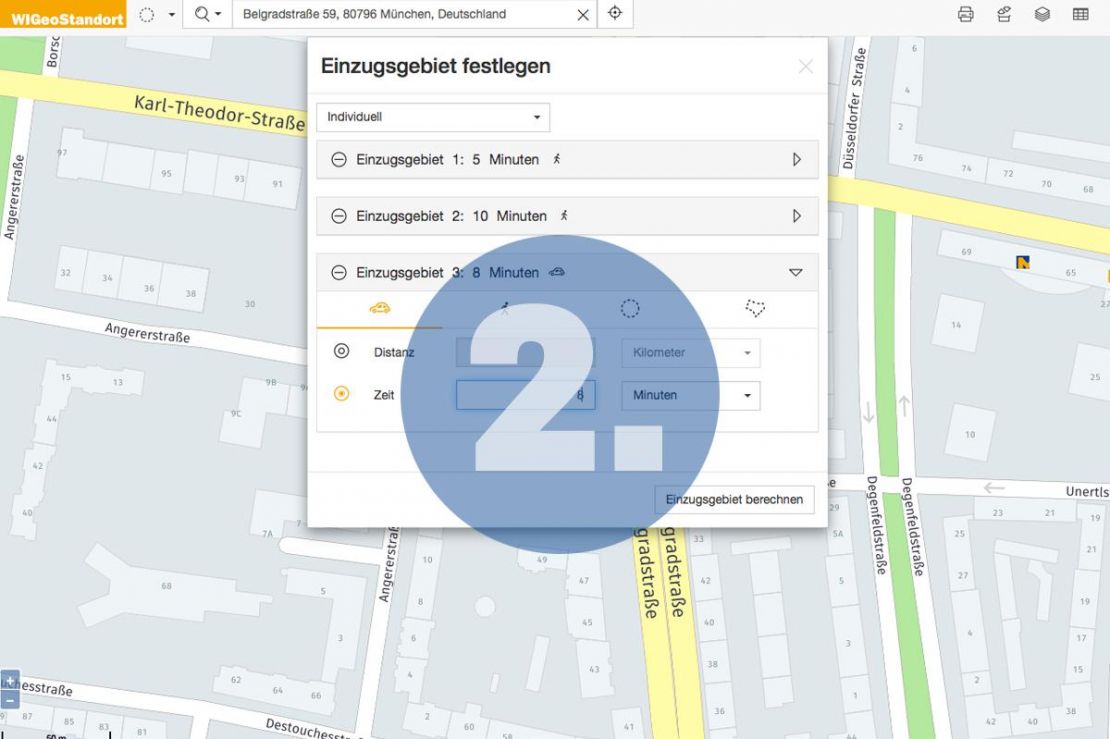The image size is (1110, 739).
Task: Expand the Einzugsgebiet 2 section
Action: point(796,216)
